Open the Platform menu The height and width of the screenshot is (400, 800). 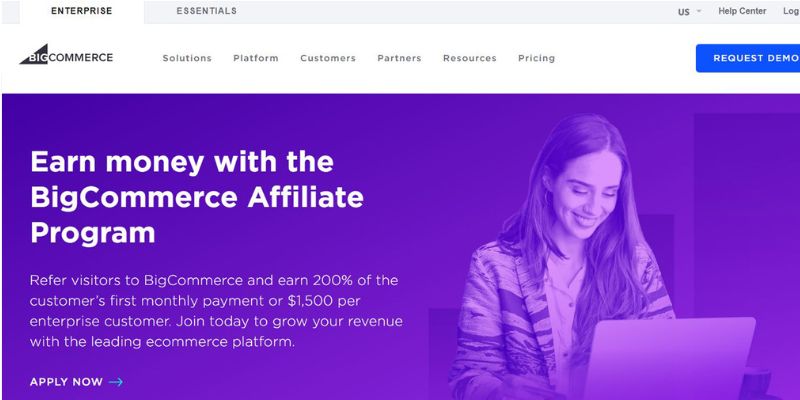coord(256,58)
